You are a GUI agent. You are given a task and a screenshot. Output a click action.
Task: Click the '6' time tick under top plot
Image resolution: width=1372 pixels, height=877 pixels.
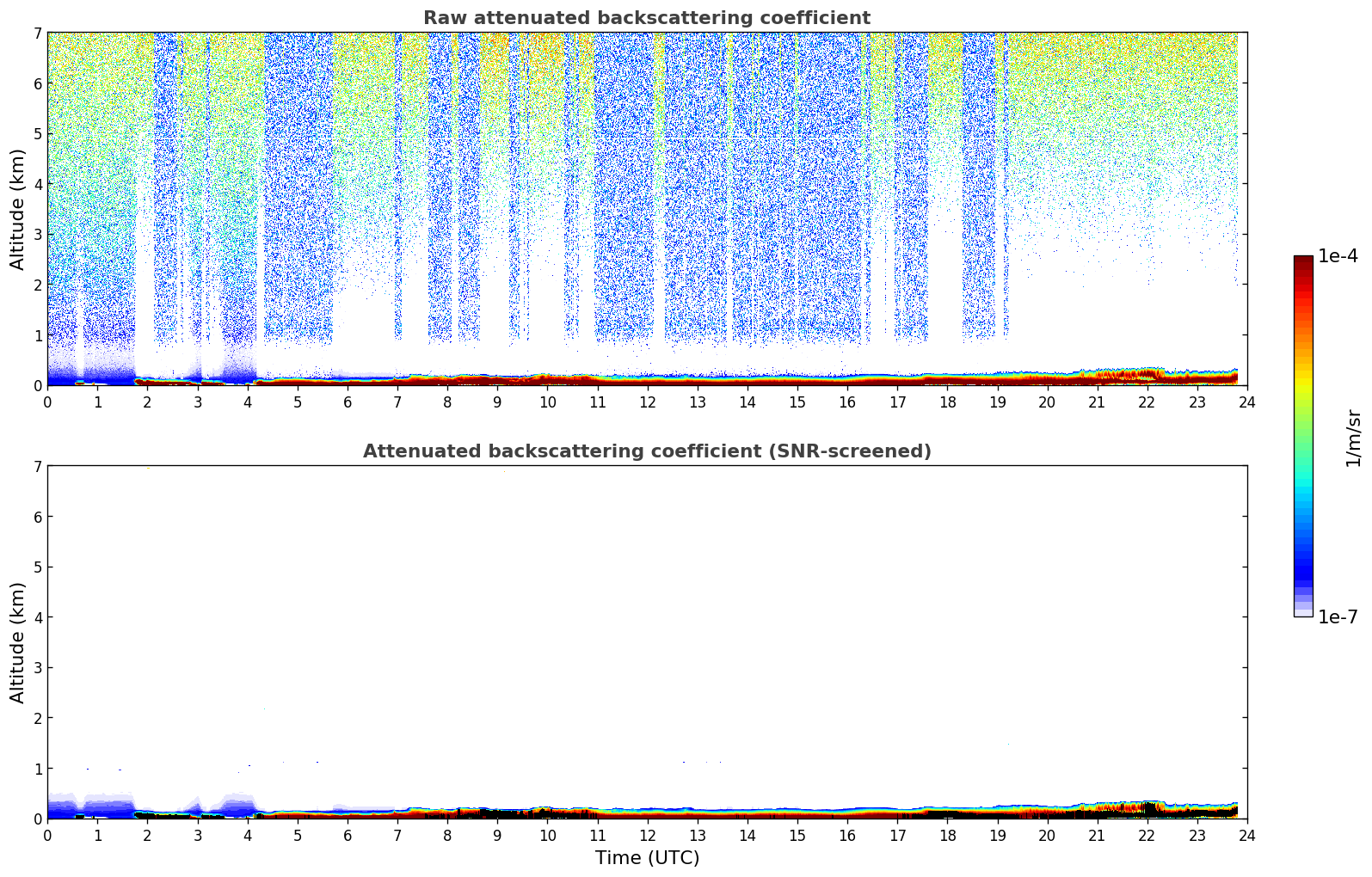tap(348, 402)
